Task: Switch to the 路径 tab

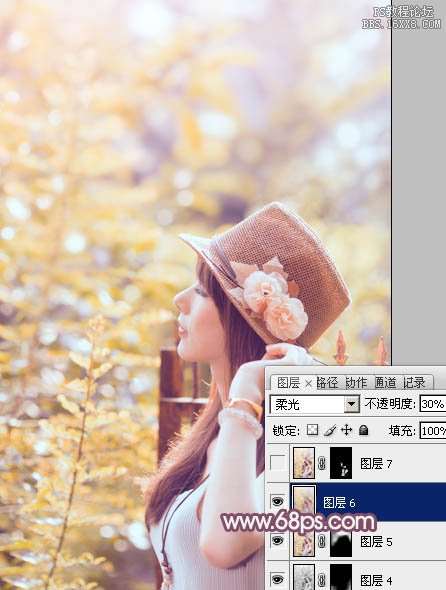Action: [327, 383]
